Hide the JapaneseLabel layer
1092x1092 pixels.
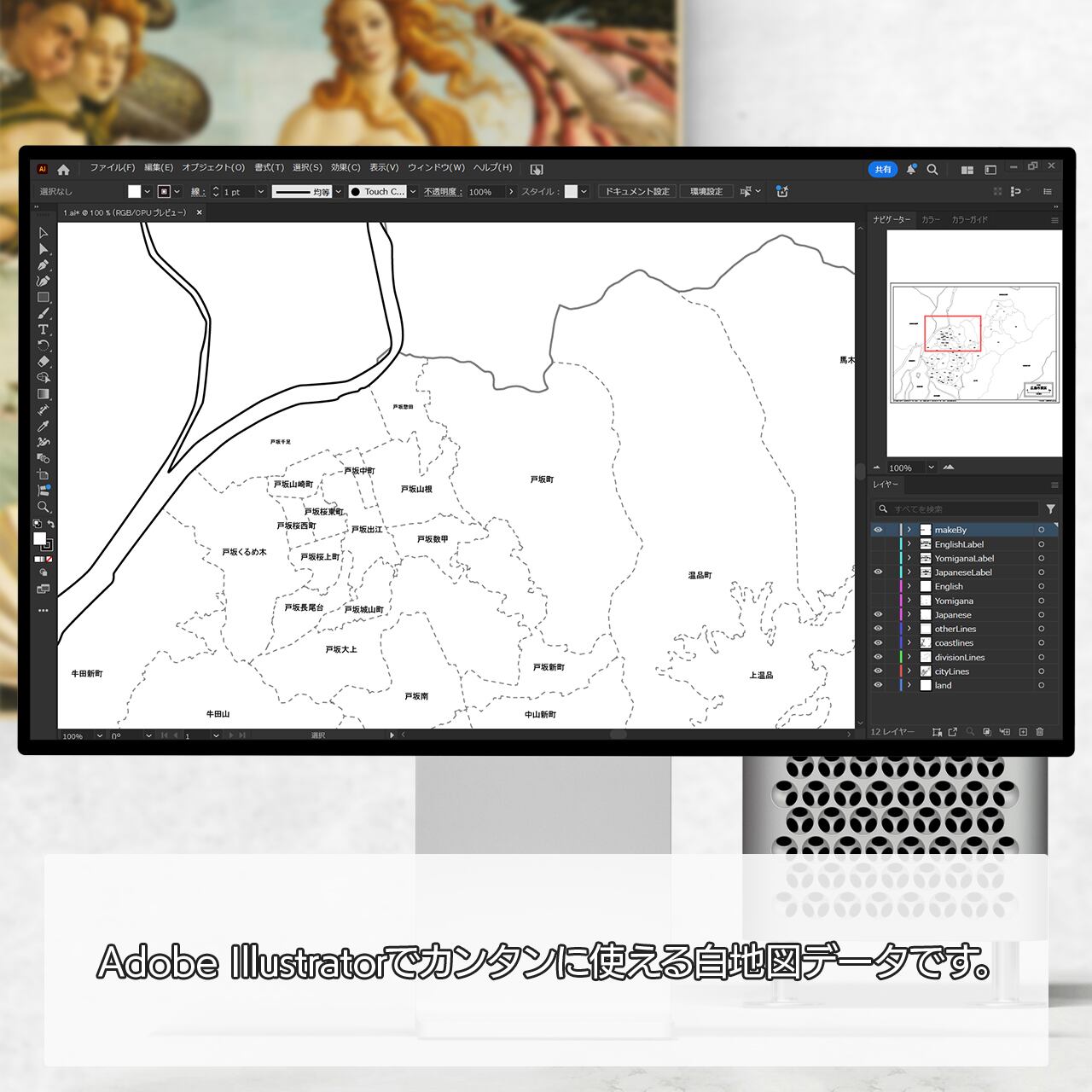tap(878, 572)
